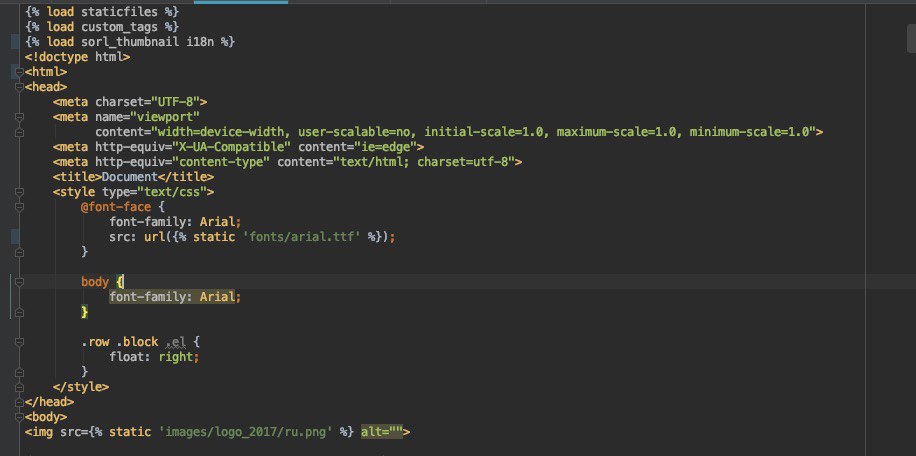Click the "text/css" type value
Viewport: 916px width, 456px height.
point(172,192)
